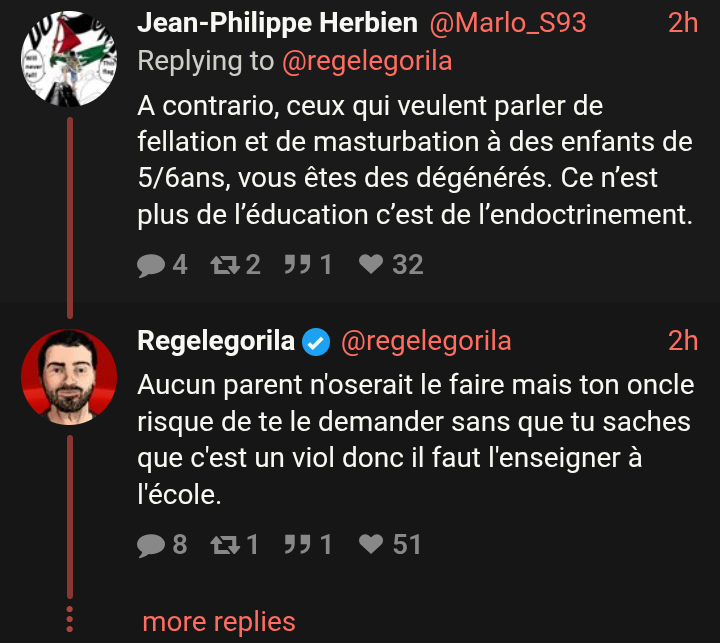Open Regelegorila's avatar image
This screenshot has width=720, height=643.
(x=69, y=375)
